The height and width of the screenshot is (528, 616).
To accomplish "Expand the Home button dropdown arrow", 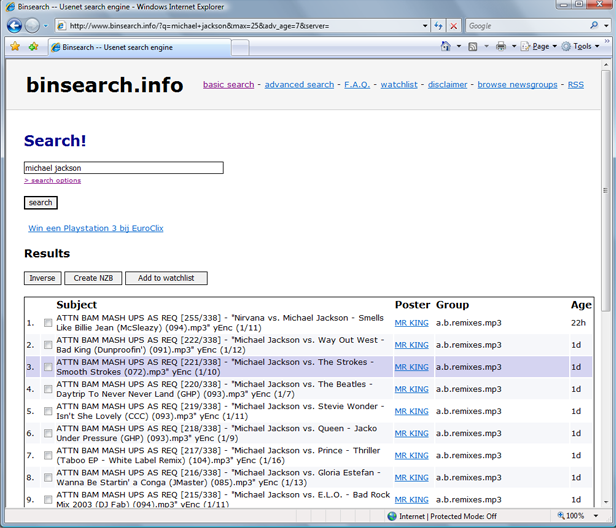I will (459, 46).
